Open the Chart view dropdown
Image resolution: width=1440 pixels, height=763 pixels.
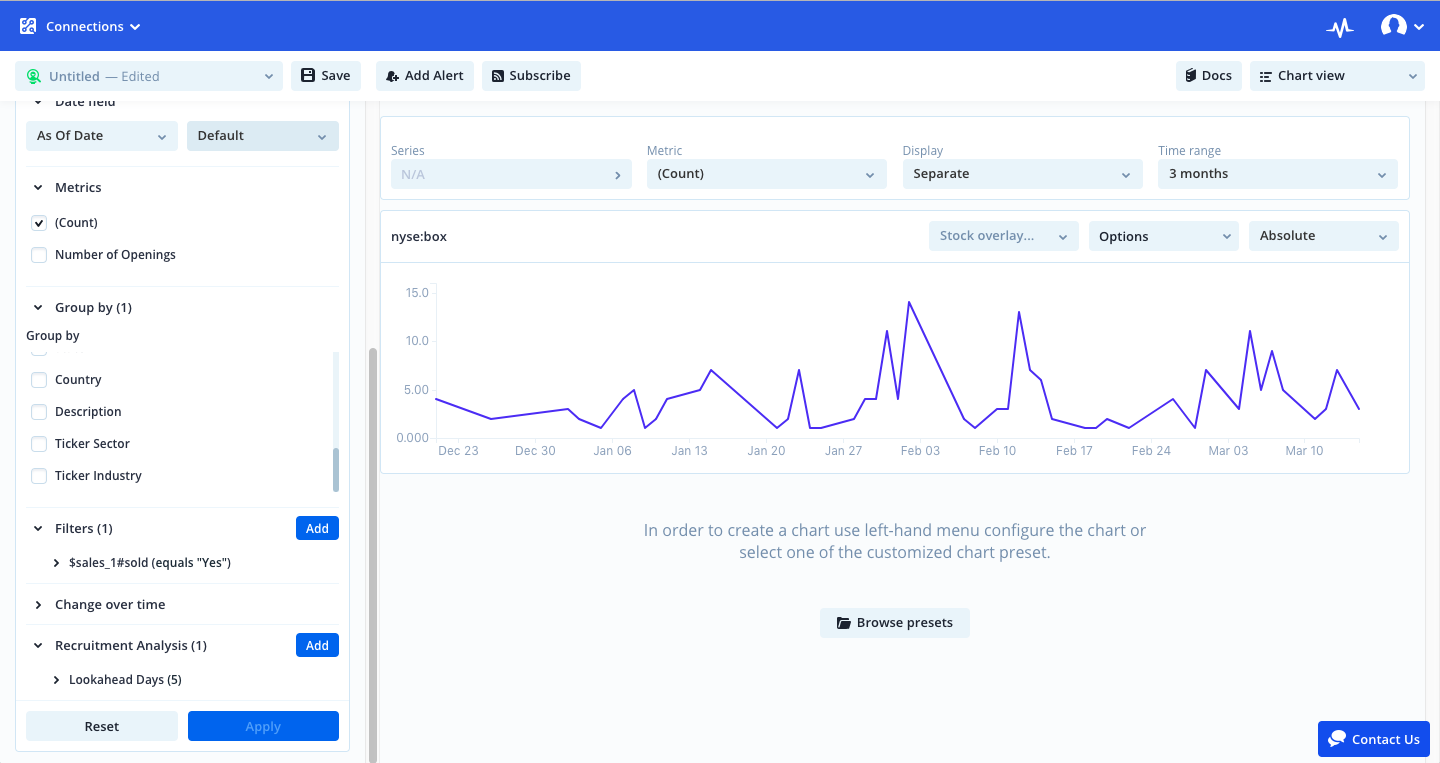[1337, 76]
